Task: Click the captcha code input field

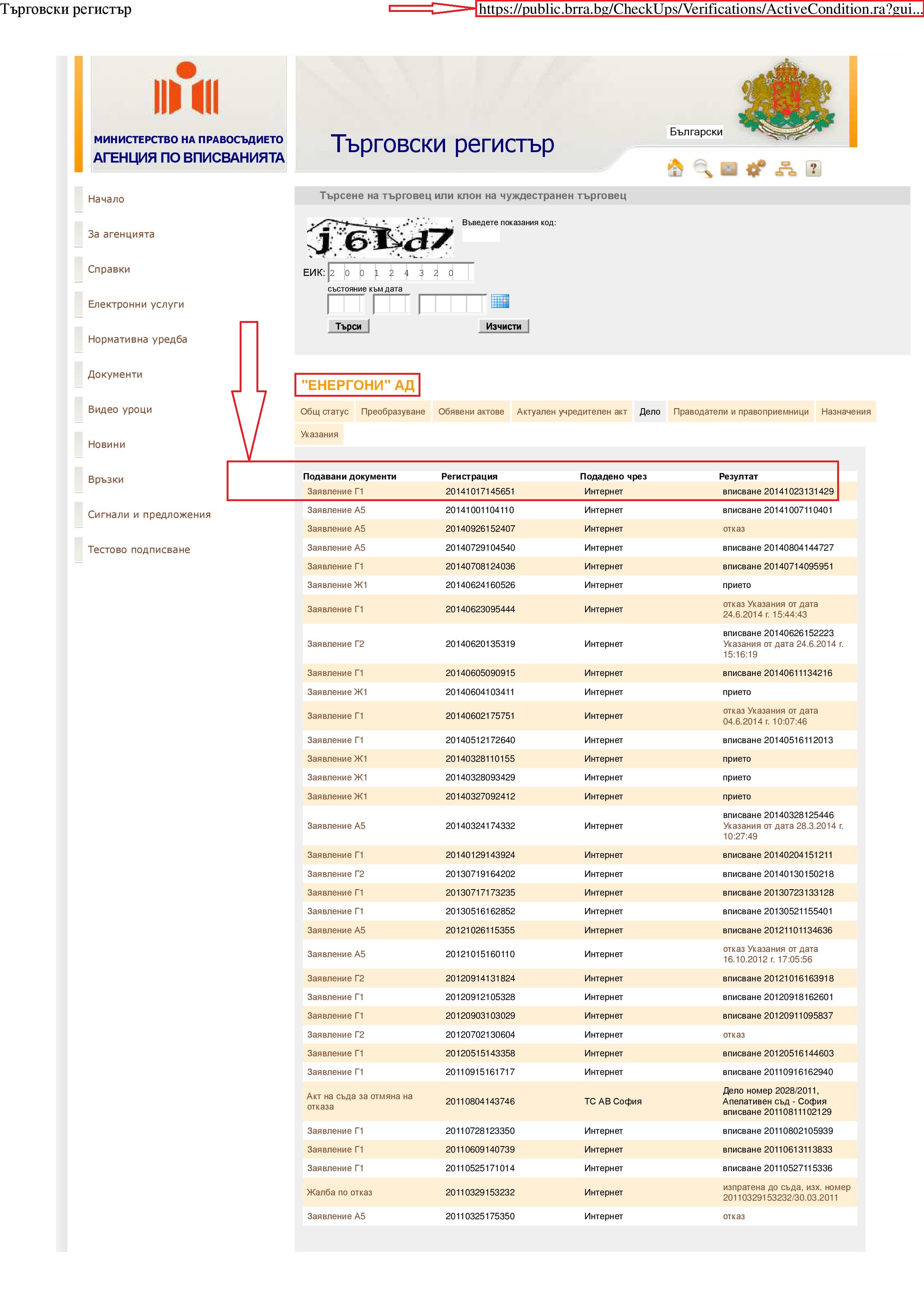Action: (480, 235)
